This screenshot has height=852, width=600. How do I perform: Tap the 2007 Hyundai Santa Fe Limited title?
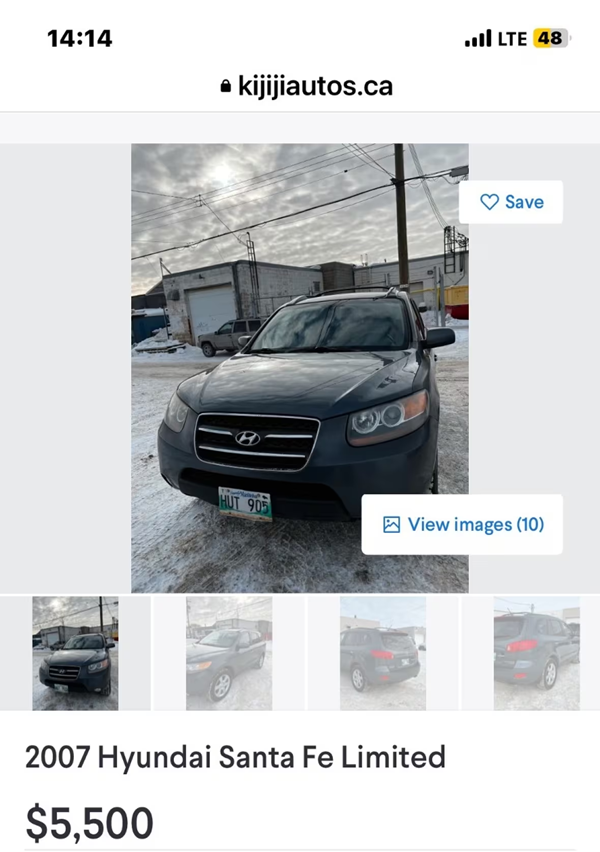[235, 757]
